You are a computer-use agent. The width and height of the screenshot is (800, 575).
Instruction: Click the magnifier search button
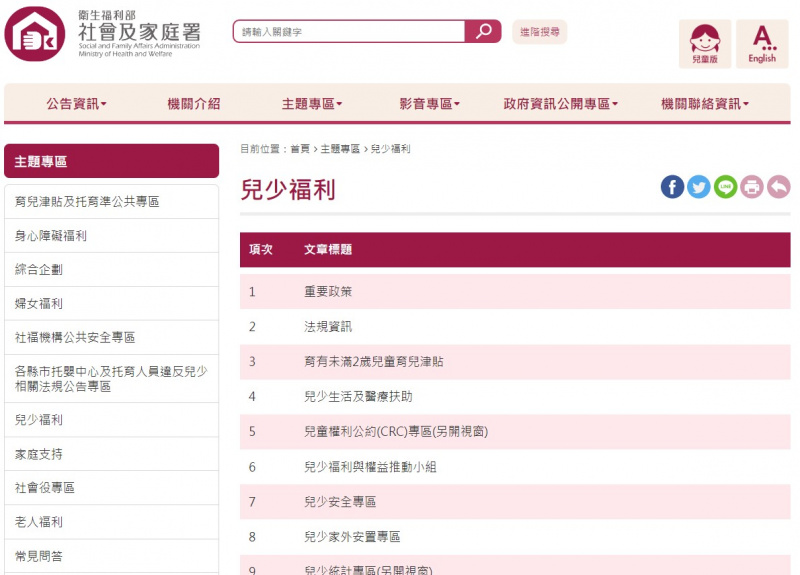(x=483, y=32)
